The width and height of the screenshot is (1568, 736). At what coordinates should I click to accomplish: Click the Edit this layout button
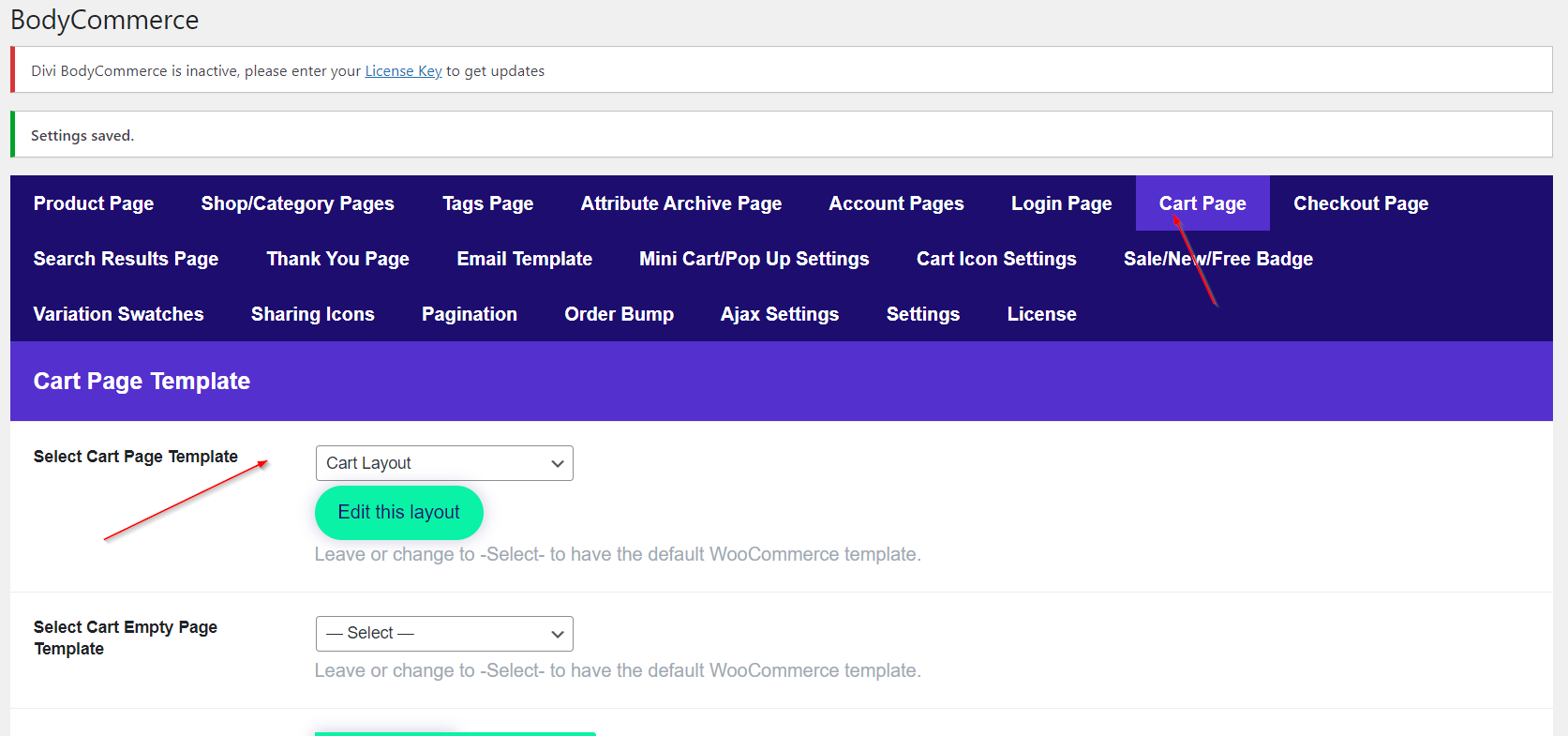[x=398, y=512]
